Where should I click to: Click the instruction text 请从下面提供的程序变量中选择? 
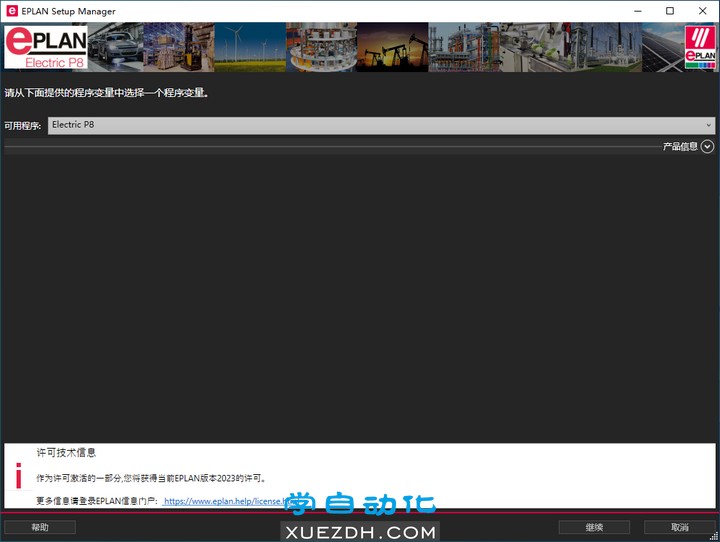pyautogui.click(x=107, y=93)
